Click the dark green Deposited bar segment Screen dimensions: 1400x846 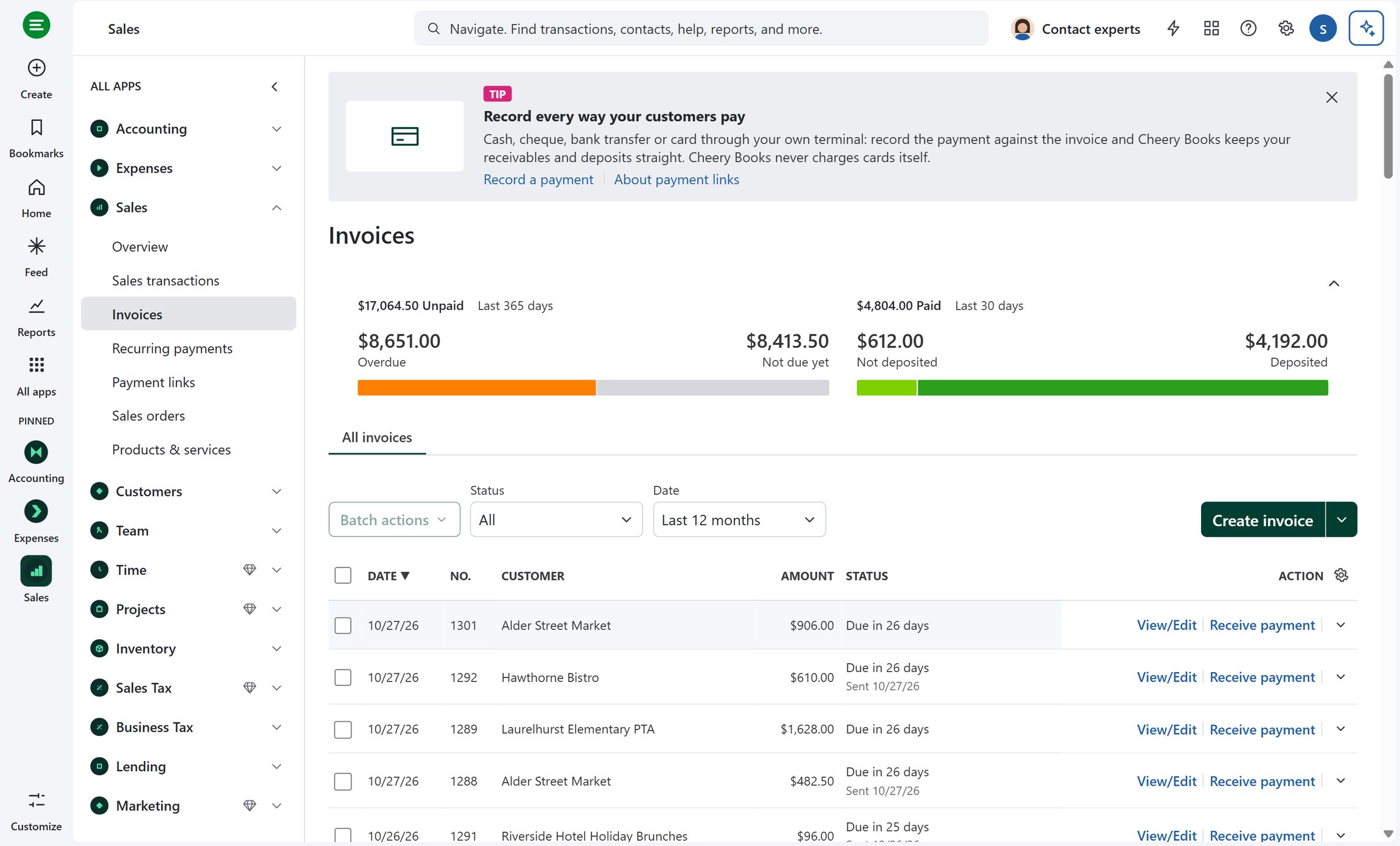1122,387
